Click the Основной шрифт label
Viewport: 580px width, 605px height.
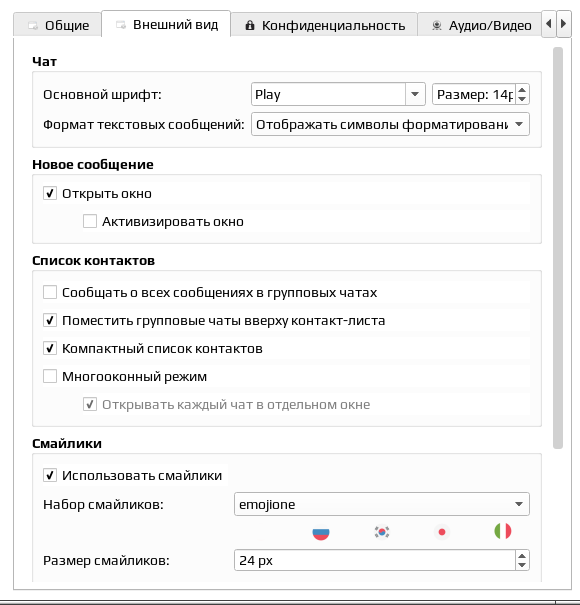click(x=102, y=95)
